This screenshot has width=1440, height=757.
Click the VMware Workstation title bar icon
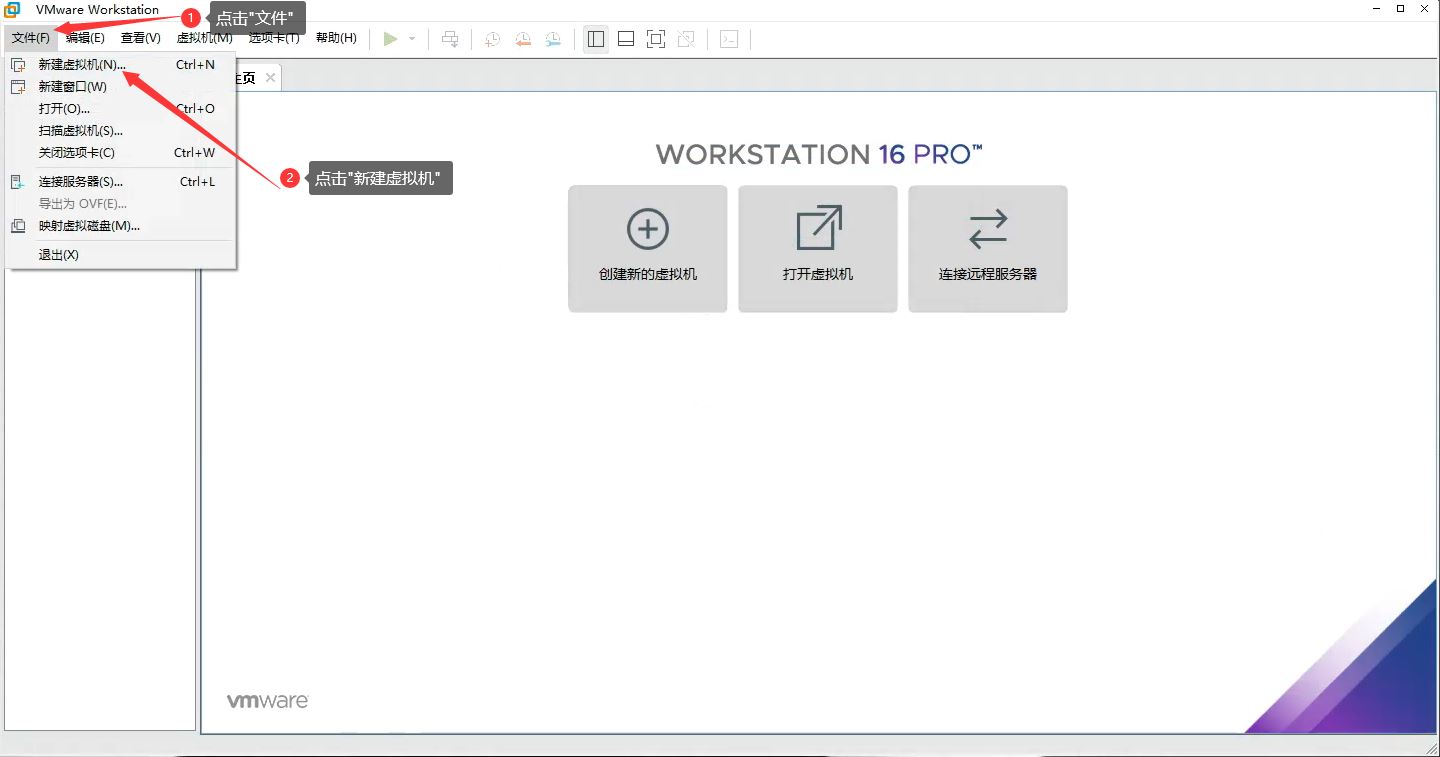[x=14, y=10]
